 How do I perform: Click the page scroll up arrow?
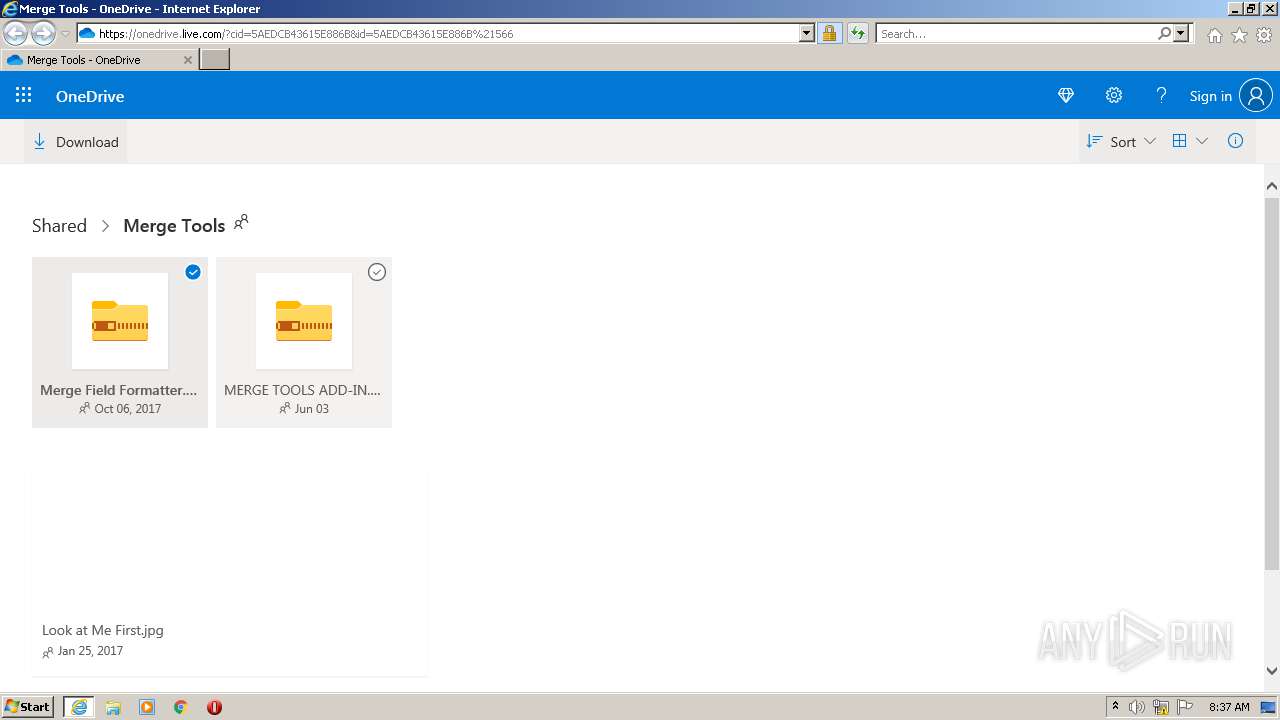point(1272,186)
